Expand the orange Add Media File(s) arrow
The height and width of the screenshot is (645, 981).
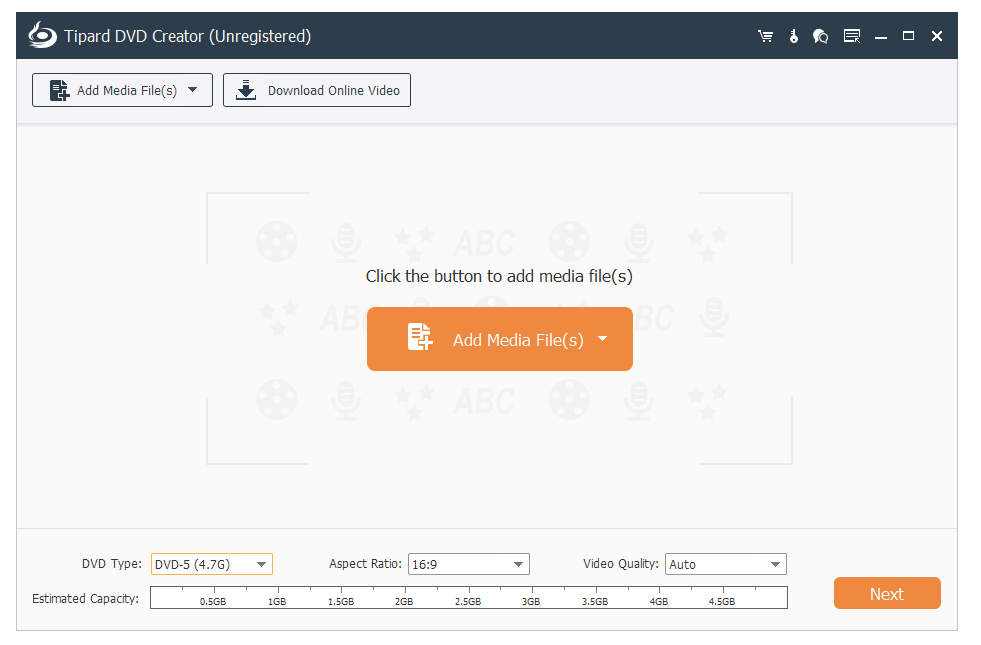coord(602,338)
